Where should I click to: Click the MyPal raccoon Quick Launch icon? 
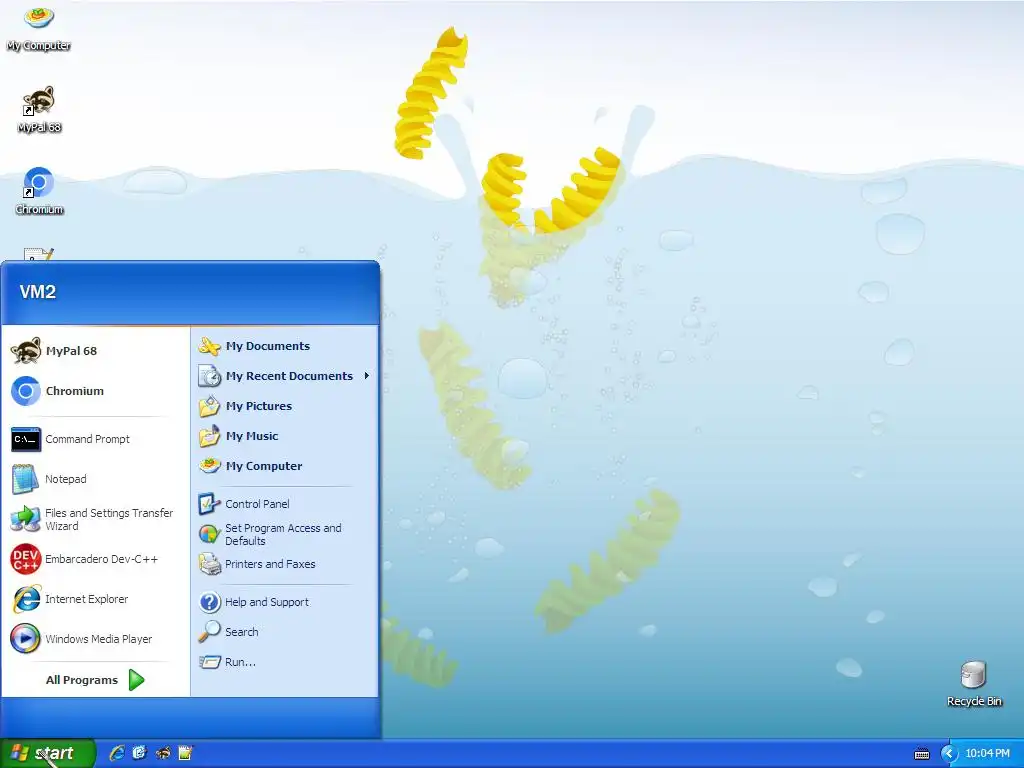click(x=163, y=753)
